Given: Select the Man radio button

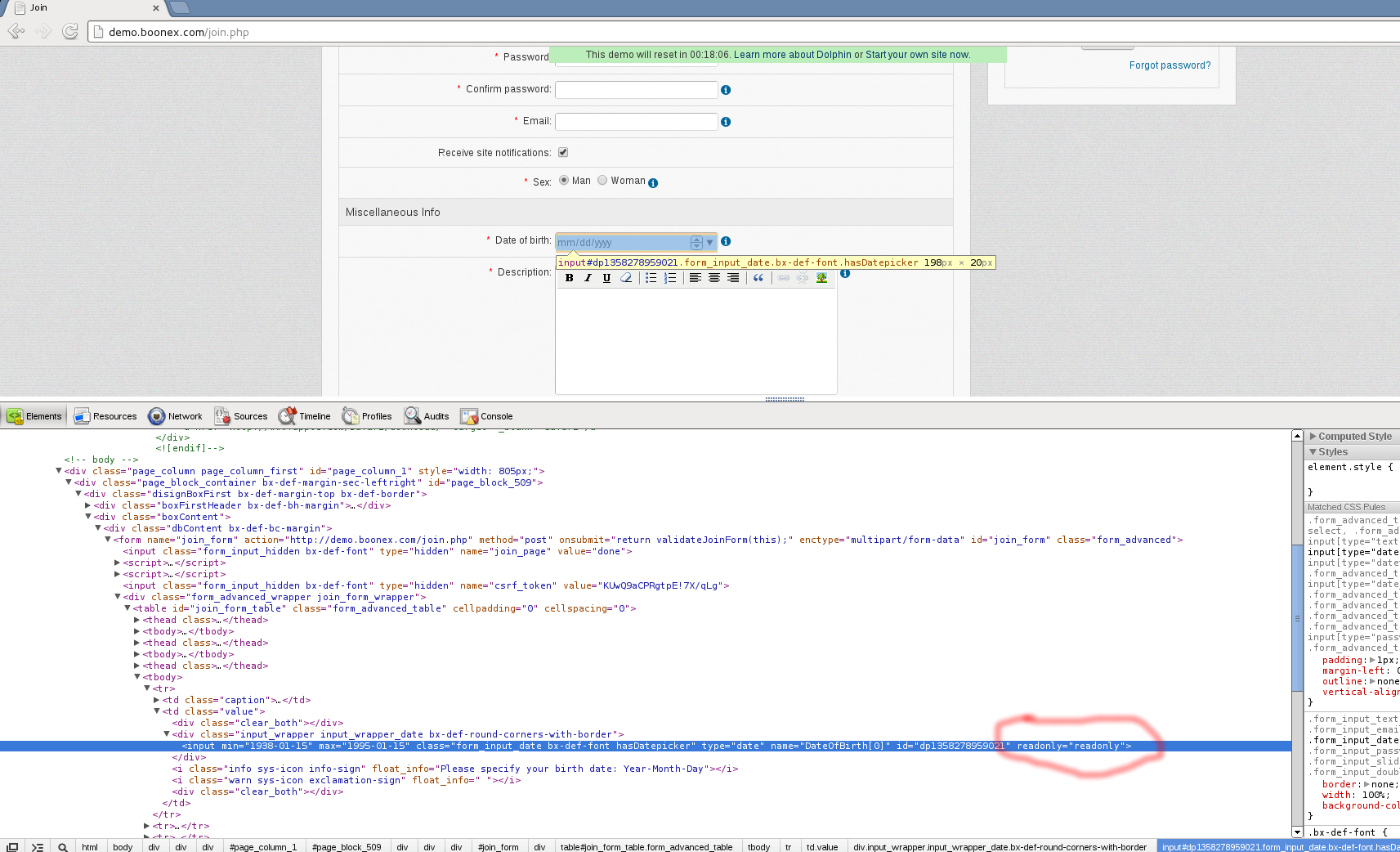Looking at the screenshot, I should tap(564, 181).
